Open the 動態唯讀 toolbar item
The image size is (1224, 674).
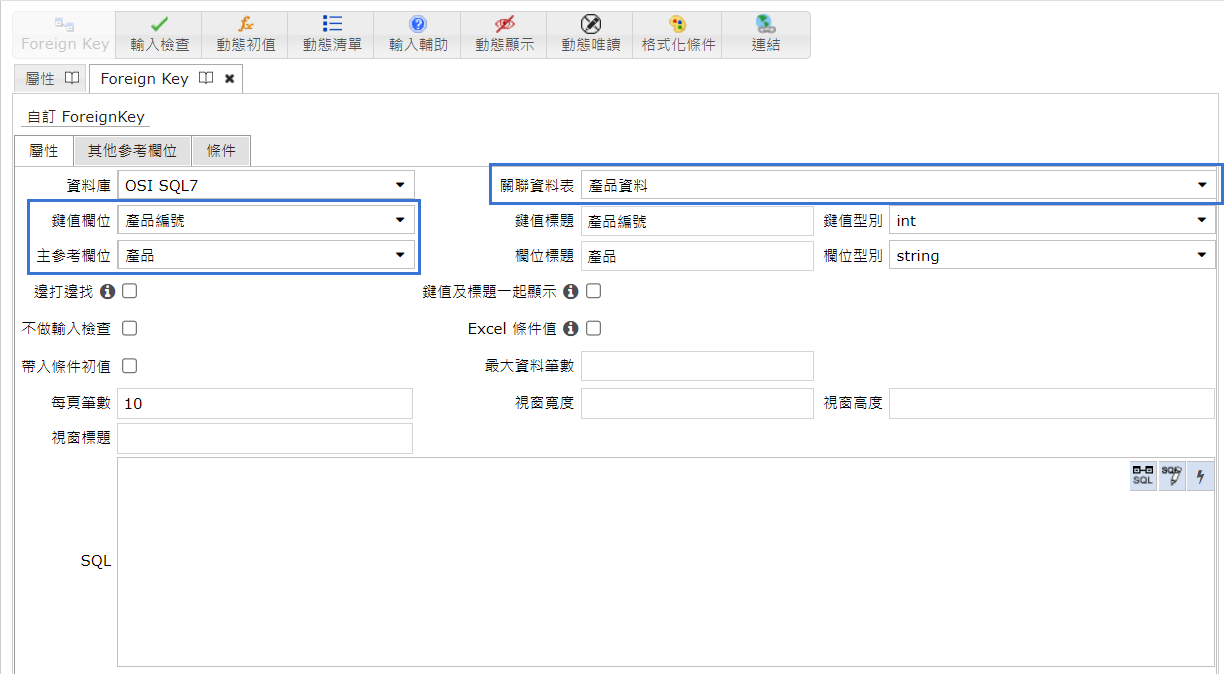590,35
